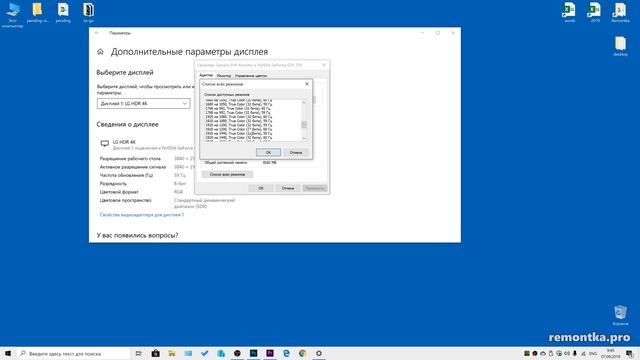Click the taskbar clock and date
This screenshot has width=640, height=360.
click(x=611, y=353)
